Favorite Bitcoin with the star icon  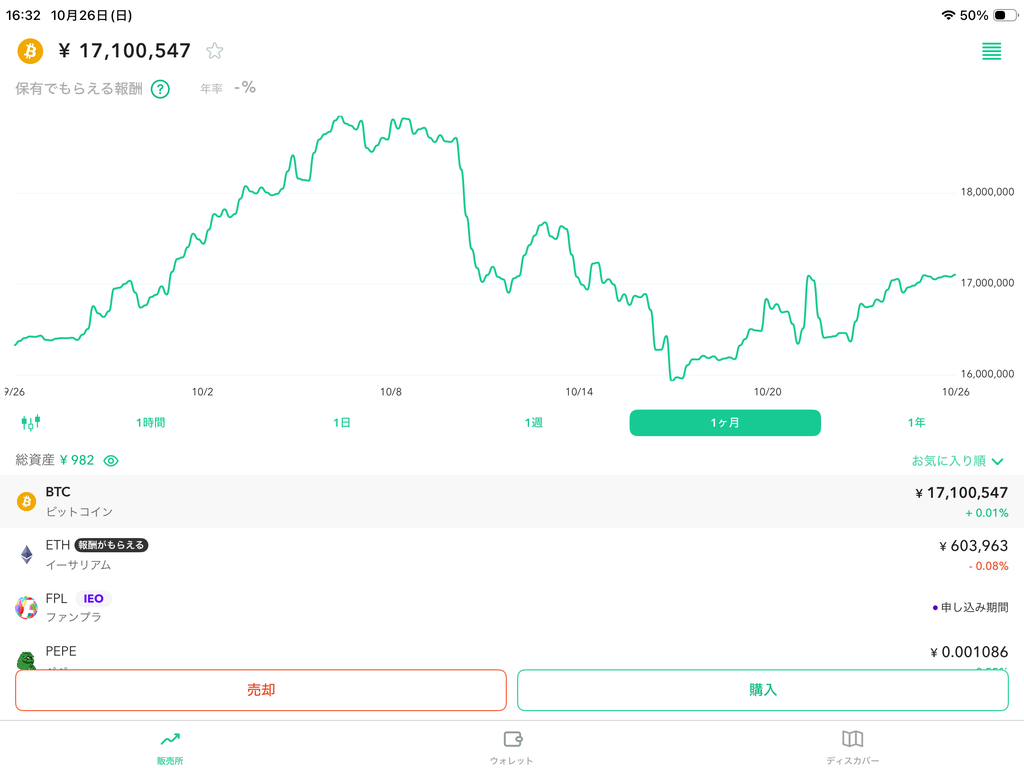pos(214,51)
